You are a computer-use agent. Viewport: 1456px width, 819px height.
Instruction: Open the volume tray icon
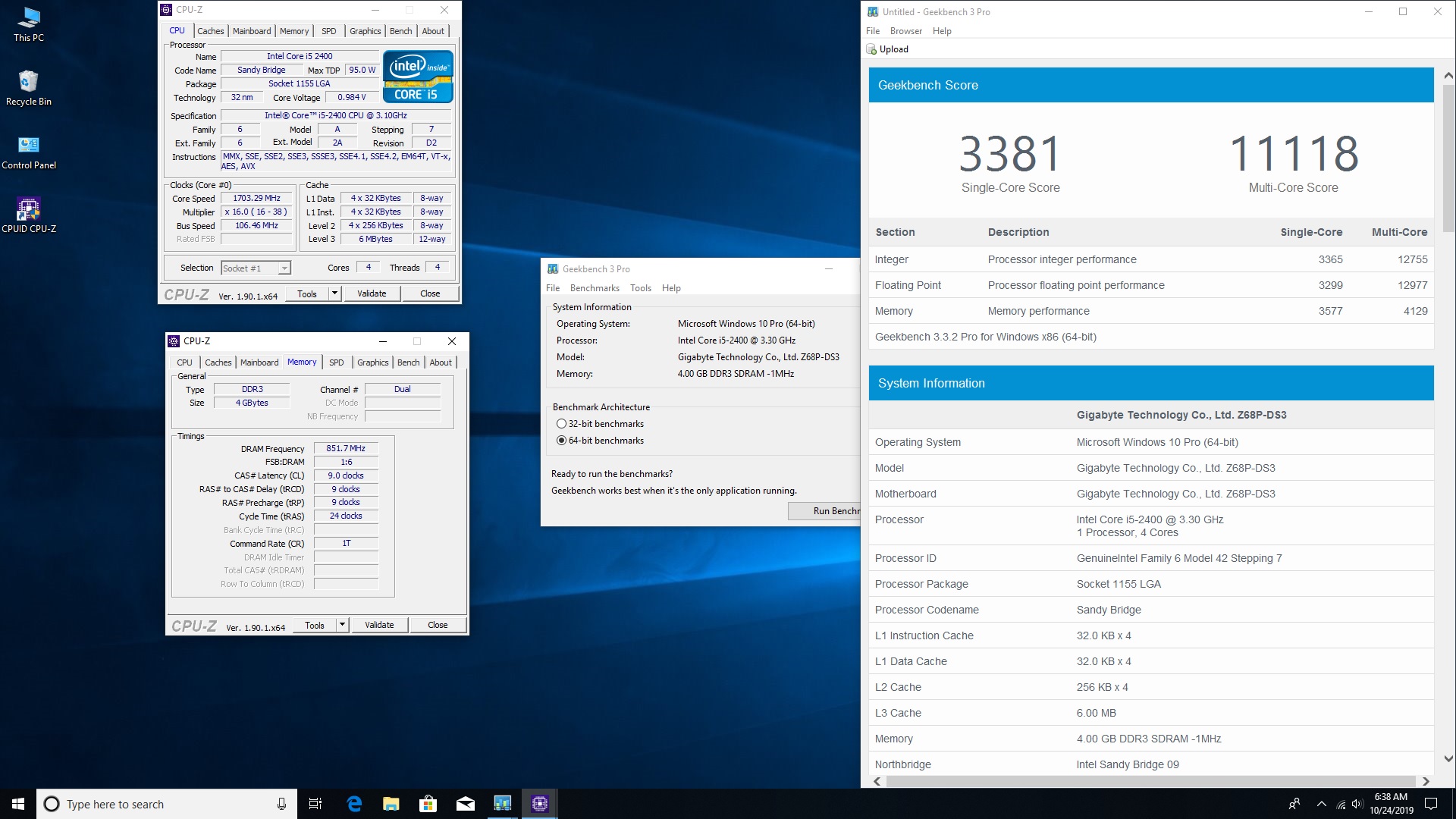point(1357,805)
